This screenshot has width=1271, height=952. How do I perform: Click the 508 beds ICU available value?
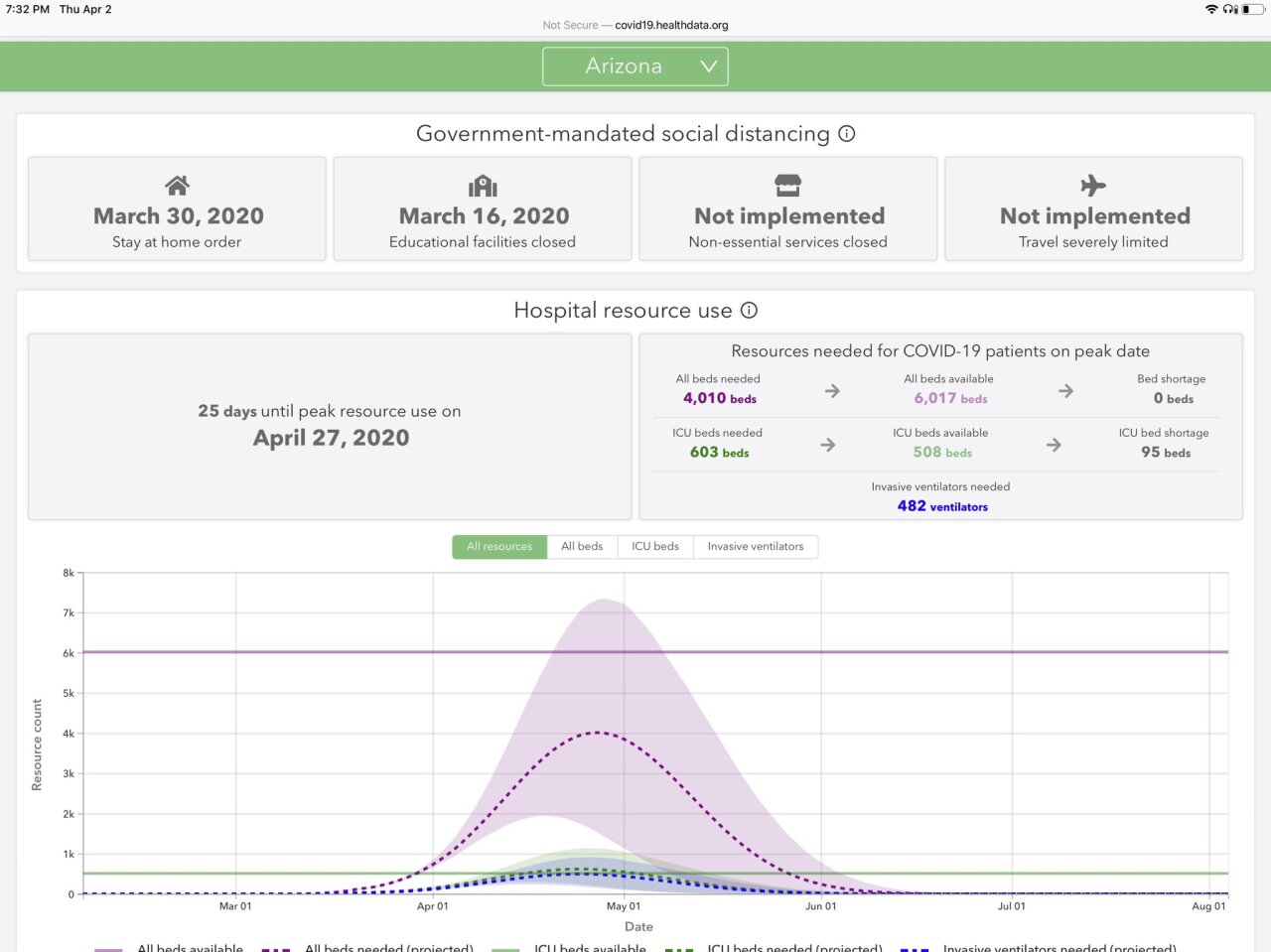pos(942,453)
